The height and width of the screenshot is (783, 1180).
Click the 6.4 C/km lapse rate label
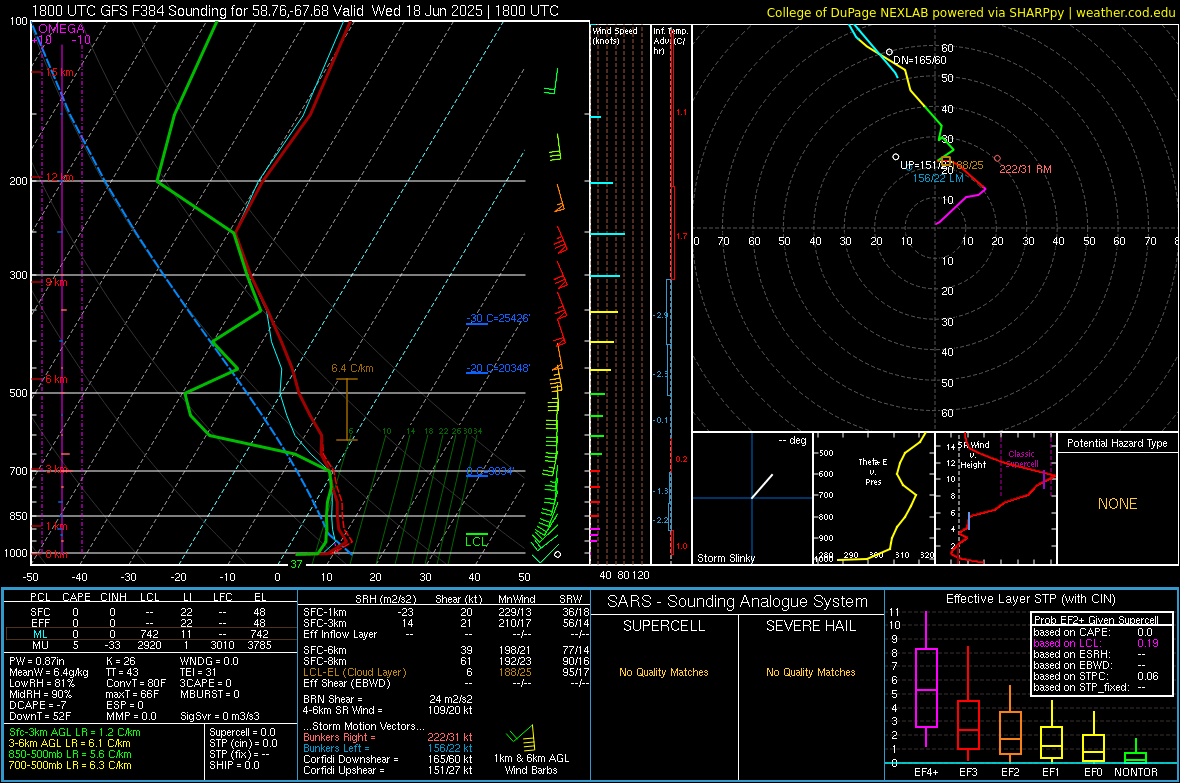(352, 368)
